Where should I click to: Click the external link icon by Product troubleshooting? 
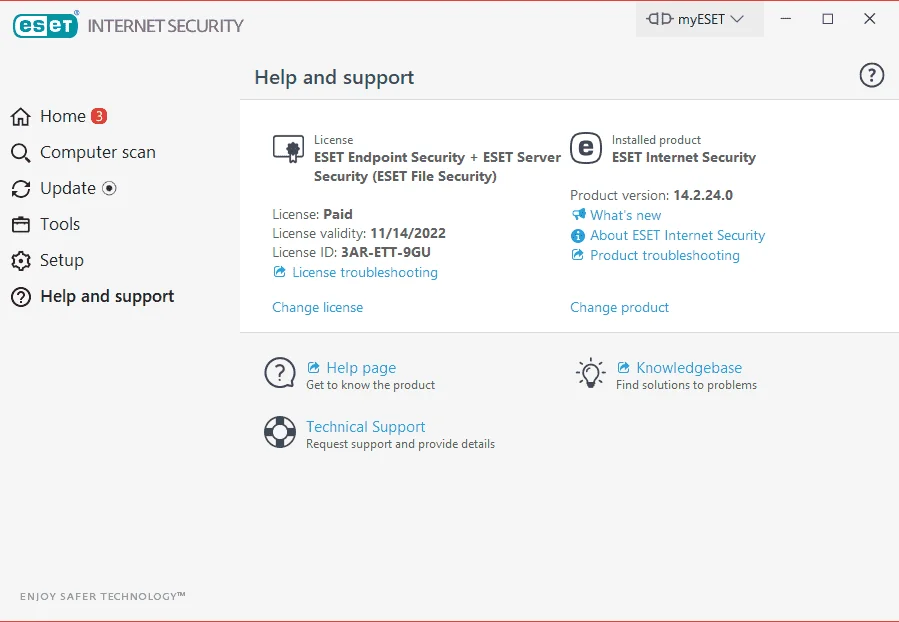(577, 255)
